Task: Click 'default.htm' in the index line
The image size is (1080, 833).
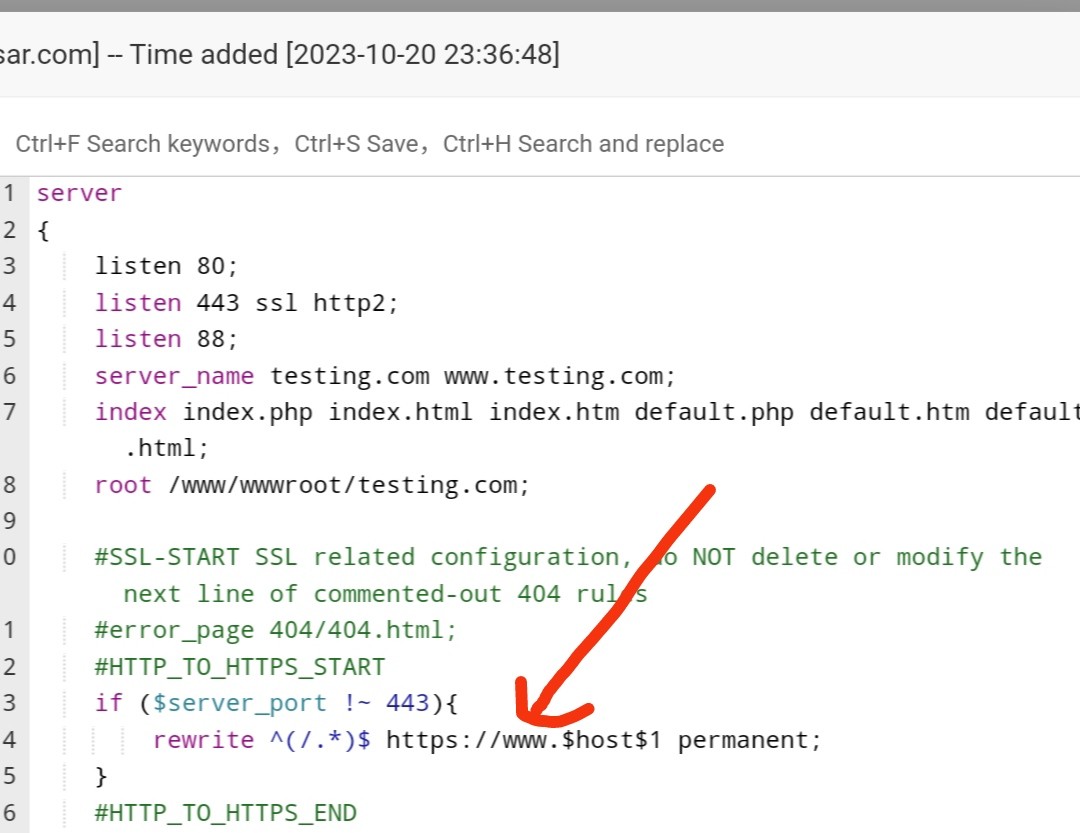Action: tap(889, 412)
